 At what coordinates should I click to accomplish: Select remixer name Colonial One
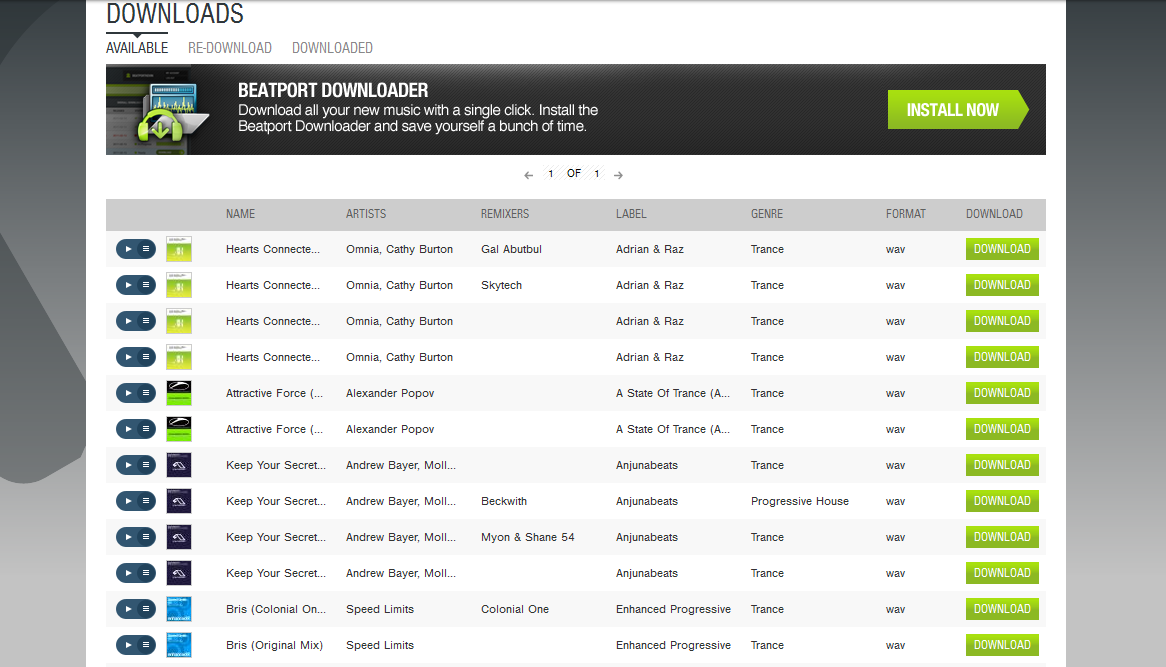[x=515, y=609]
